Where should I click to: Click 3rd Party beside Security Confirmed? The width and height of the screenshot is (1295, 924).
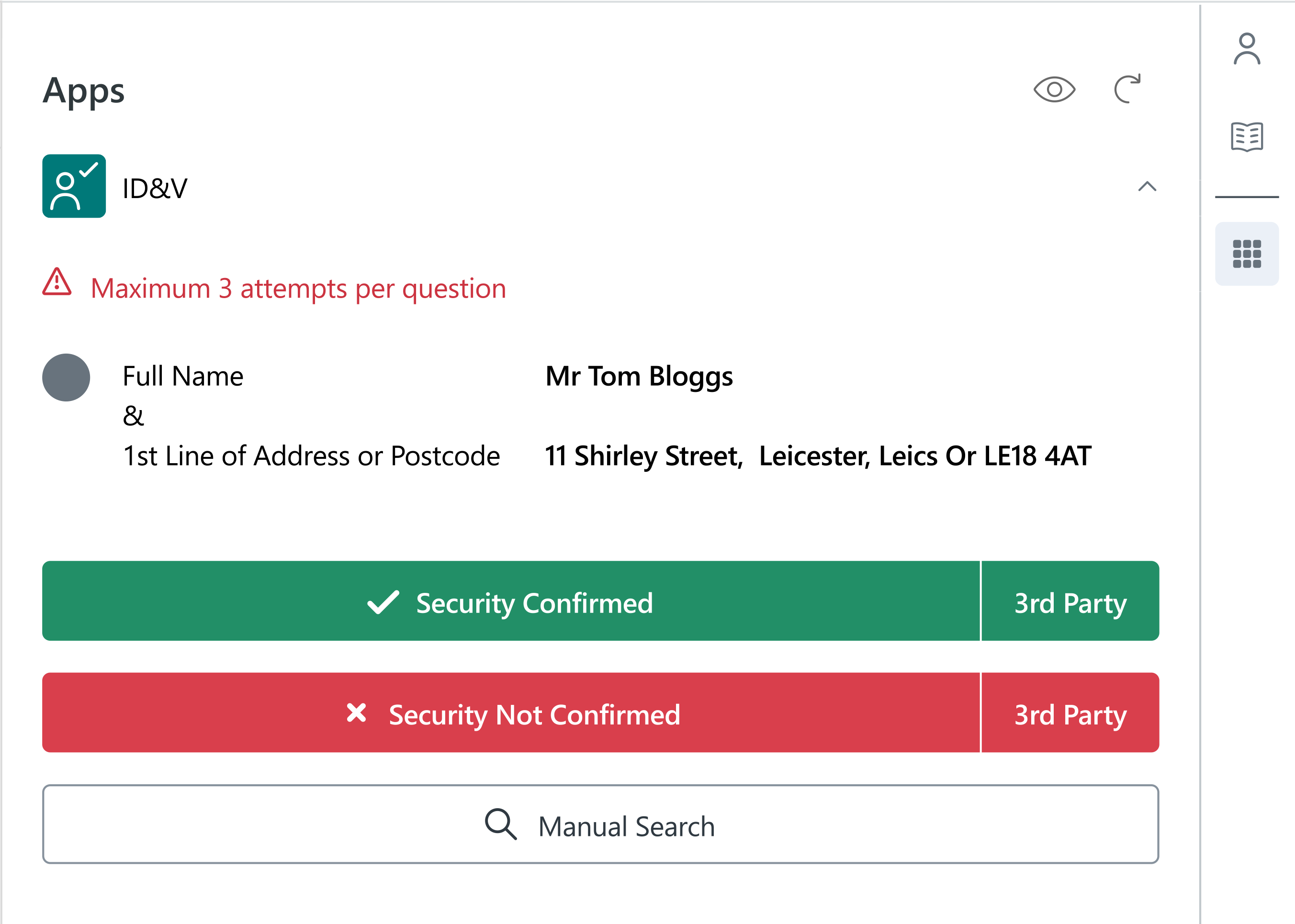pyautogui.click(x=1070, y=601)
